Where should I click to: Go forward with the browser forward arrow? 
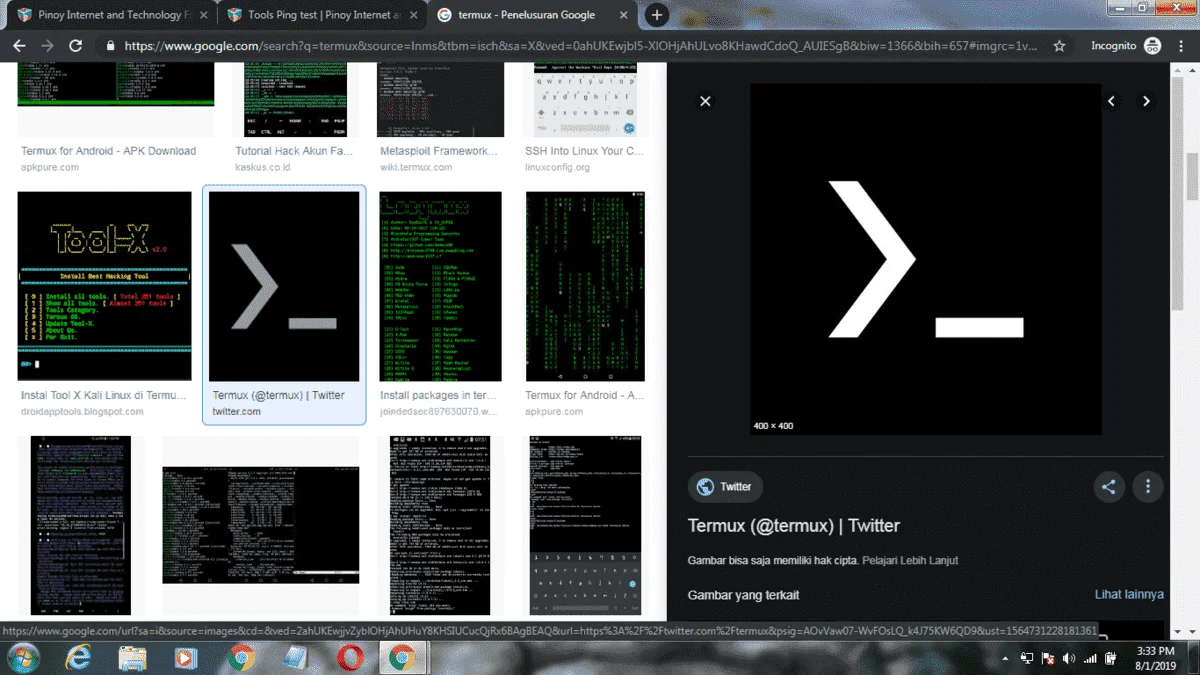47,46
